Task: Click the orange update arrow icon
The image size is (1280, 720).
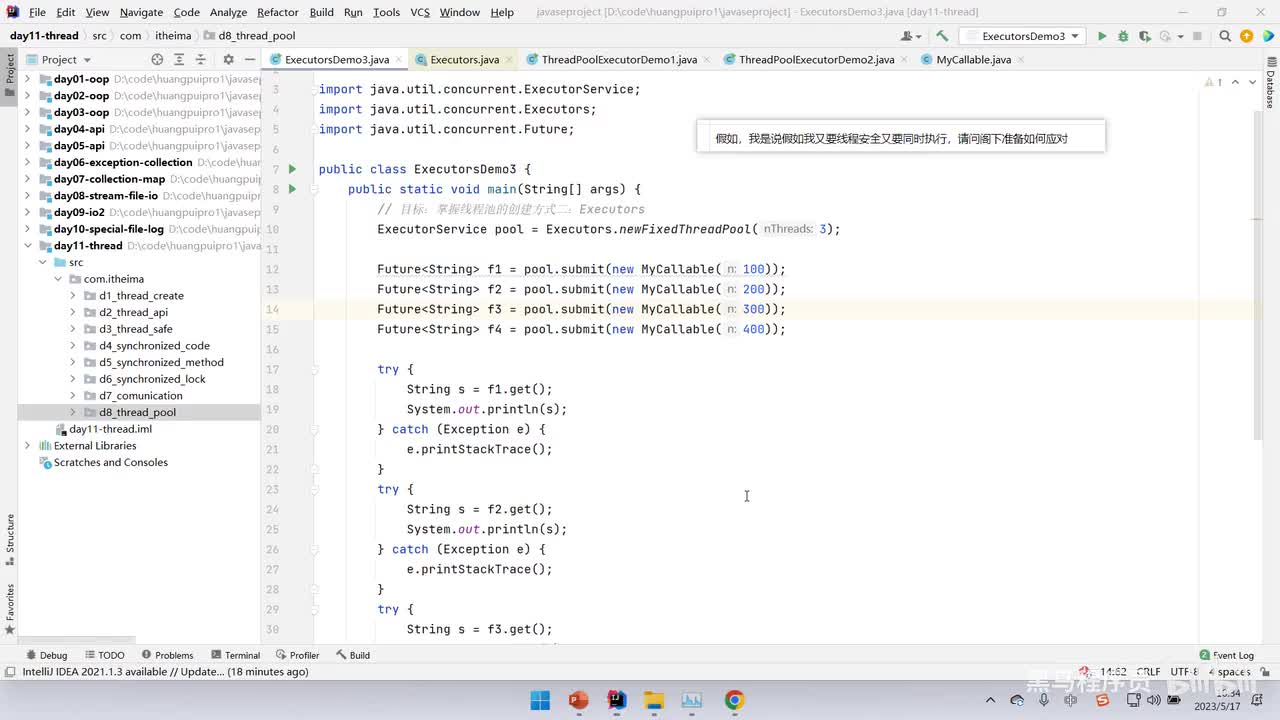Action: (x=1247, y=36)
